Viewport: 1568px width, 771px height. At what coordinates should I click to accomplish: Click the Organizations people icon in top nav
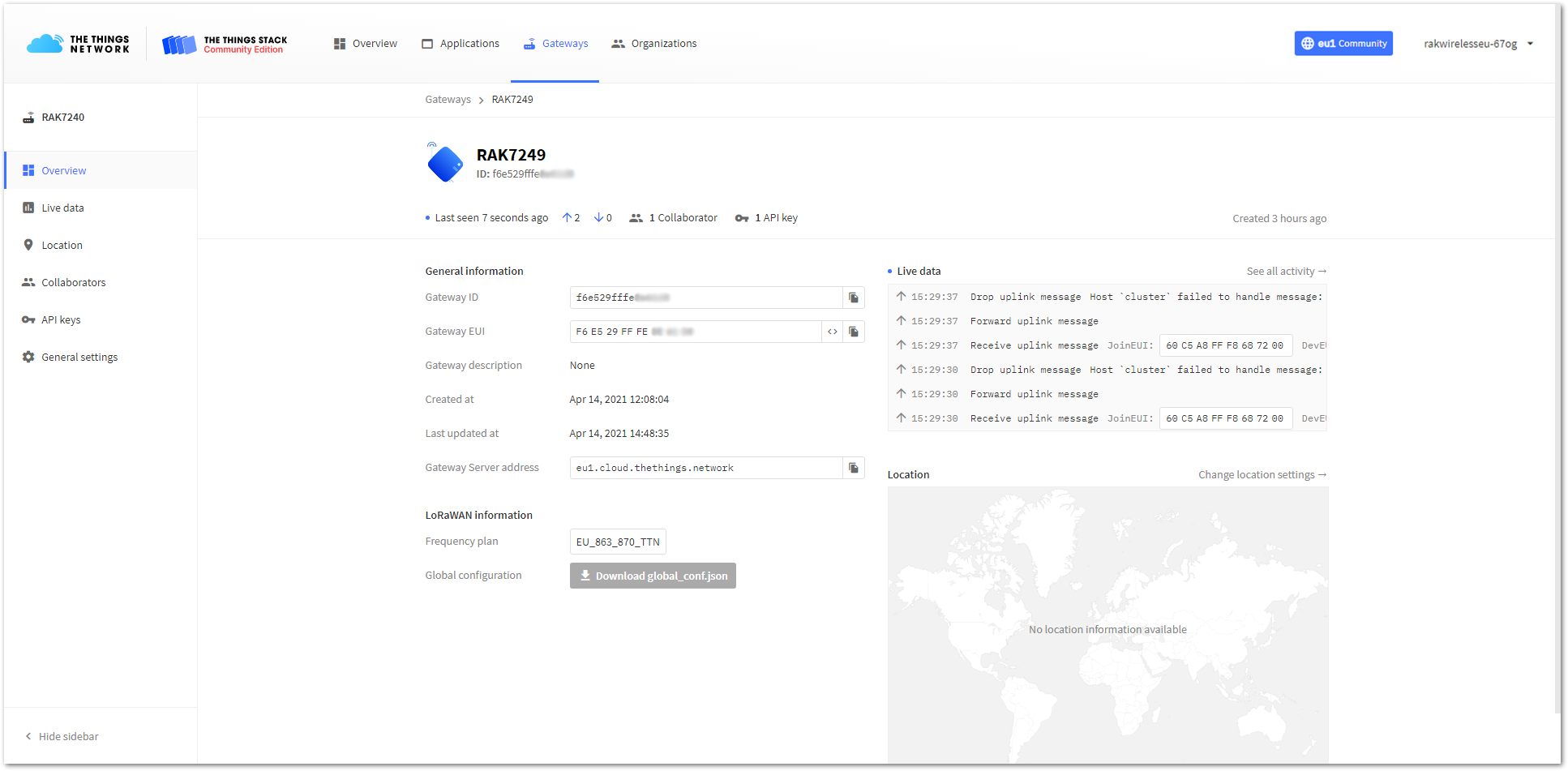click(618, 44)
